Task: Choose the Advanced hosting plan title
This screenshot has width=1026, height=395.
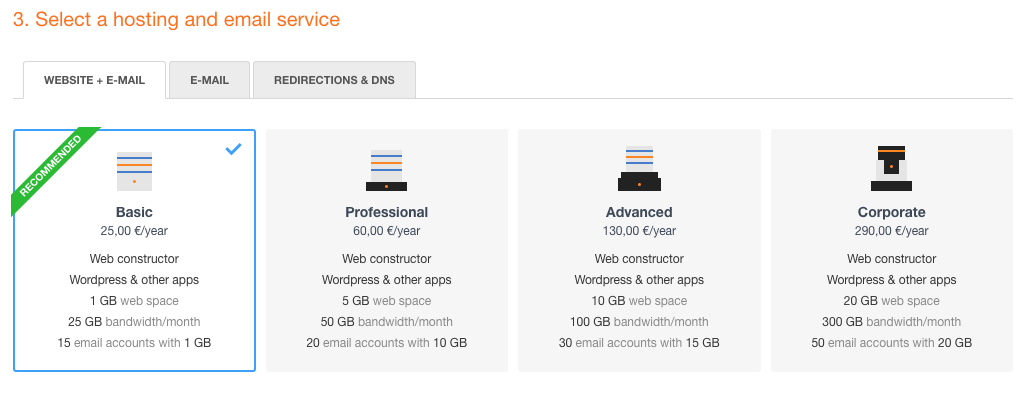Action: [639, 212]
